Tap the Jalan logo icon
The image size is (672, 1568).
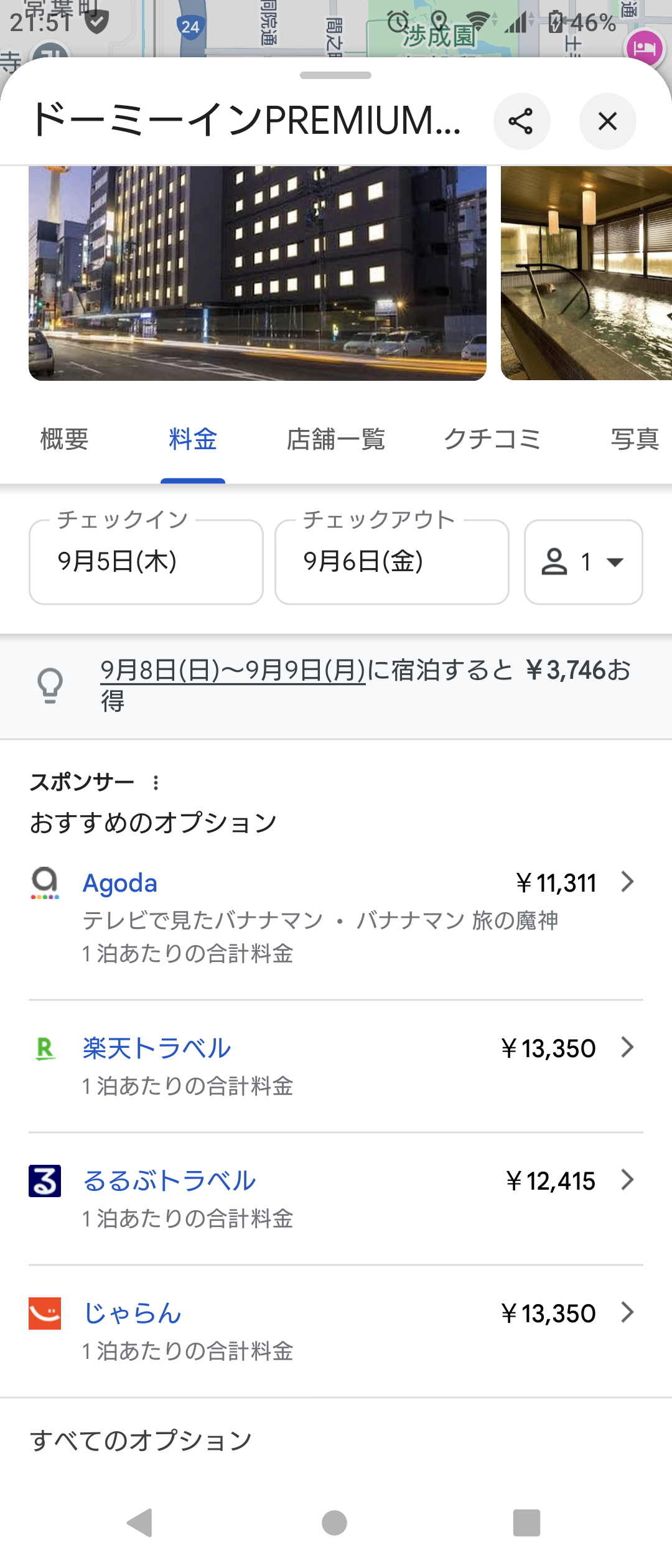click(x=45, y=1314)
